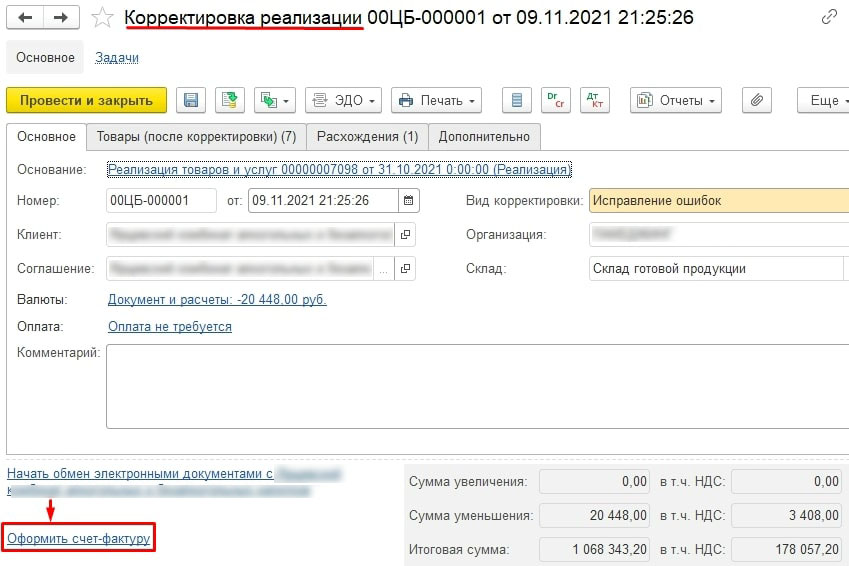Choose Соглашение with the ellipsis button

tap(383, 268)
